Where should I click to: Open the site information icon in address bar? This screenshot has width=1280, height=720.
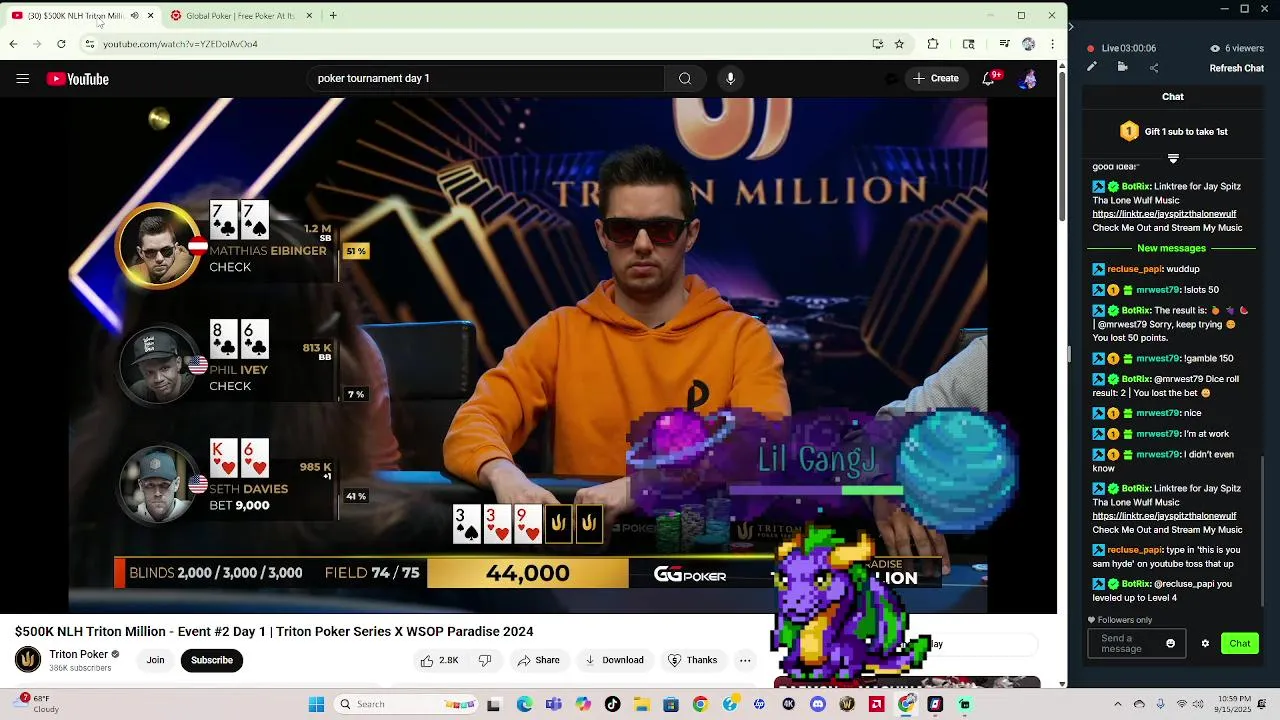(x=90, y=44)
